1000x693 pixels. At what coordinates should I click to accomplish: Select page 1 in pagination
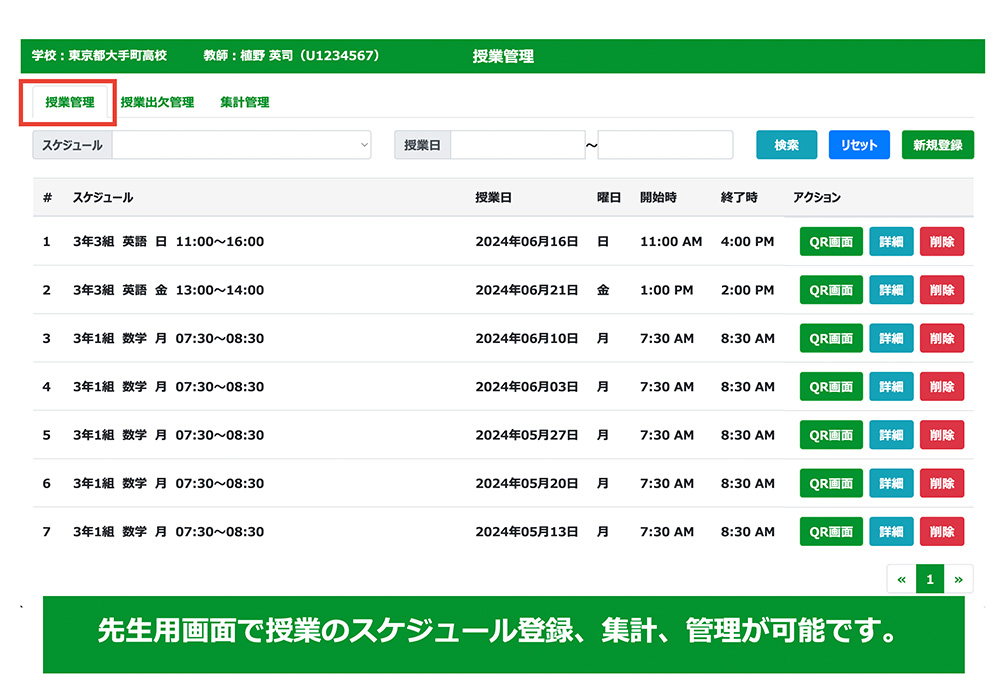coord(930,579)
